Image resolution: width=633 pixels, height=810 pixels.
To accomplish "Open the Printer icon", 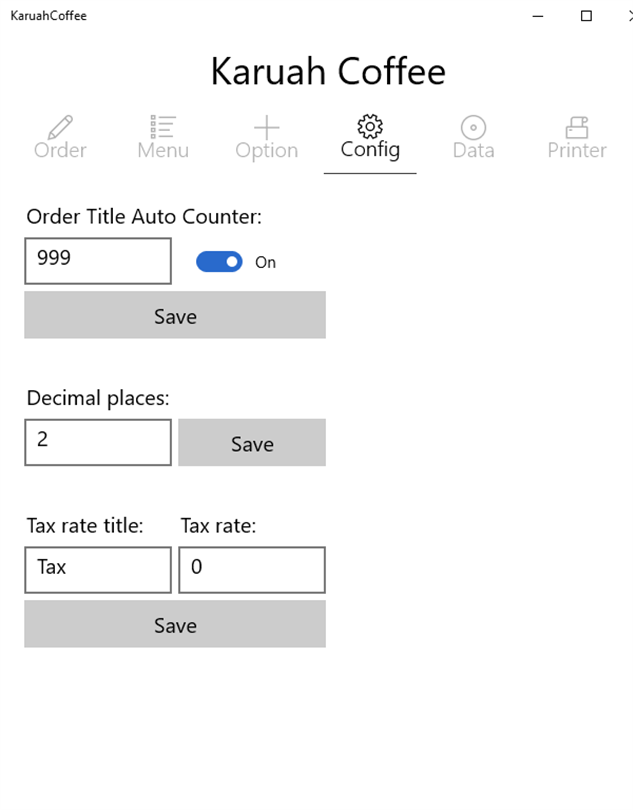I will pos(577,127).
